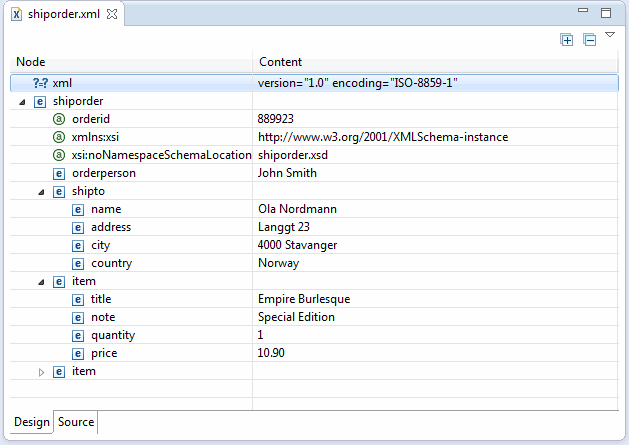Open the view menu triangle icon
The width and height of the screenshot is (629, 445).
(x=610, y=35)
